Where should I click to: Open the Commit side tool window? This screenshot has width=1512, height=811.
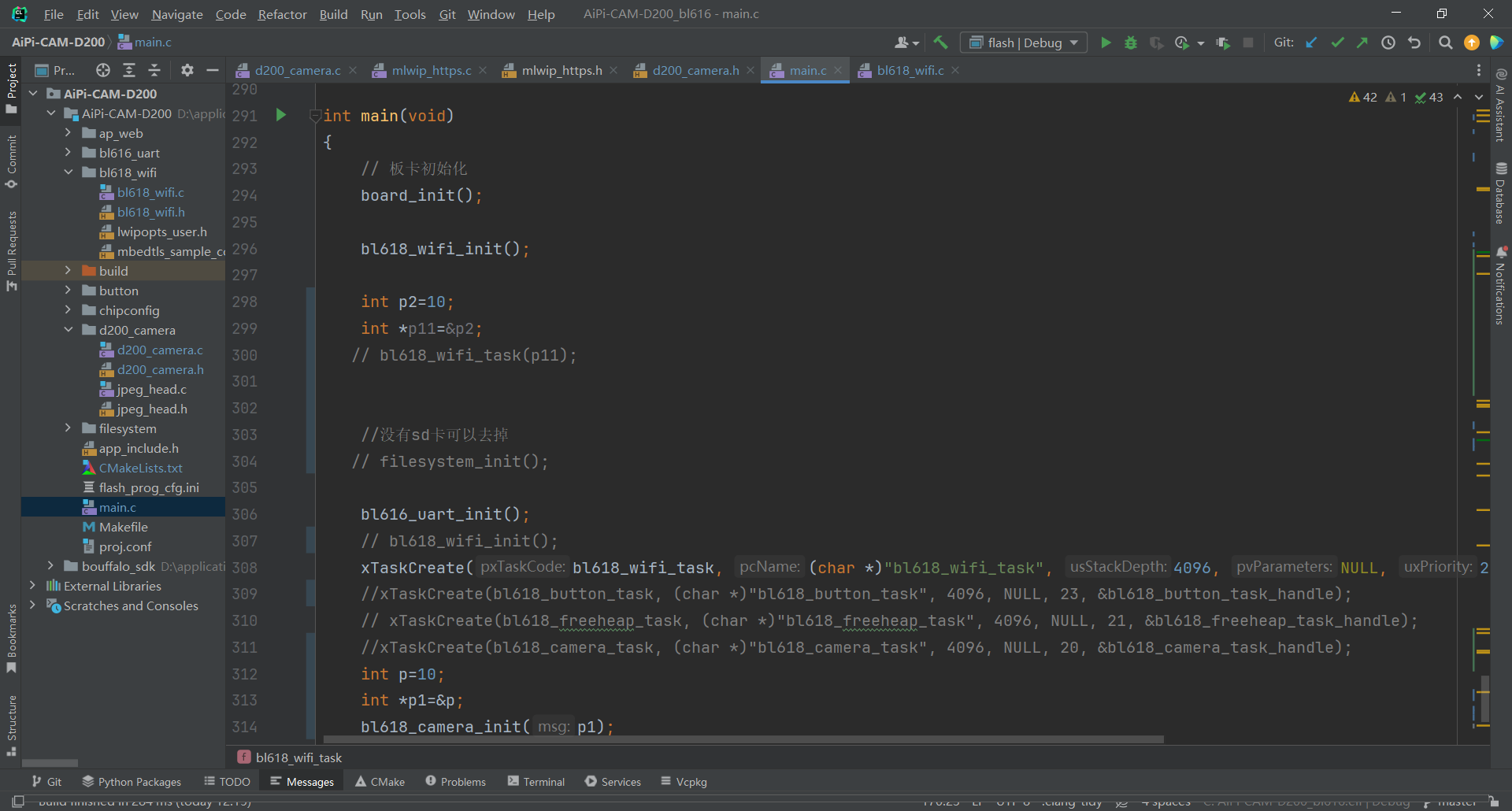point(11,162)
